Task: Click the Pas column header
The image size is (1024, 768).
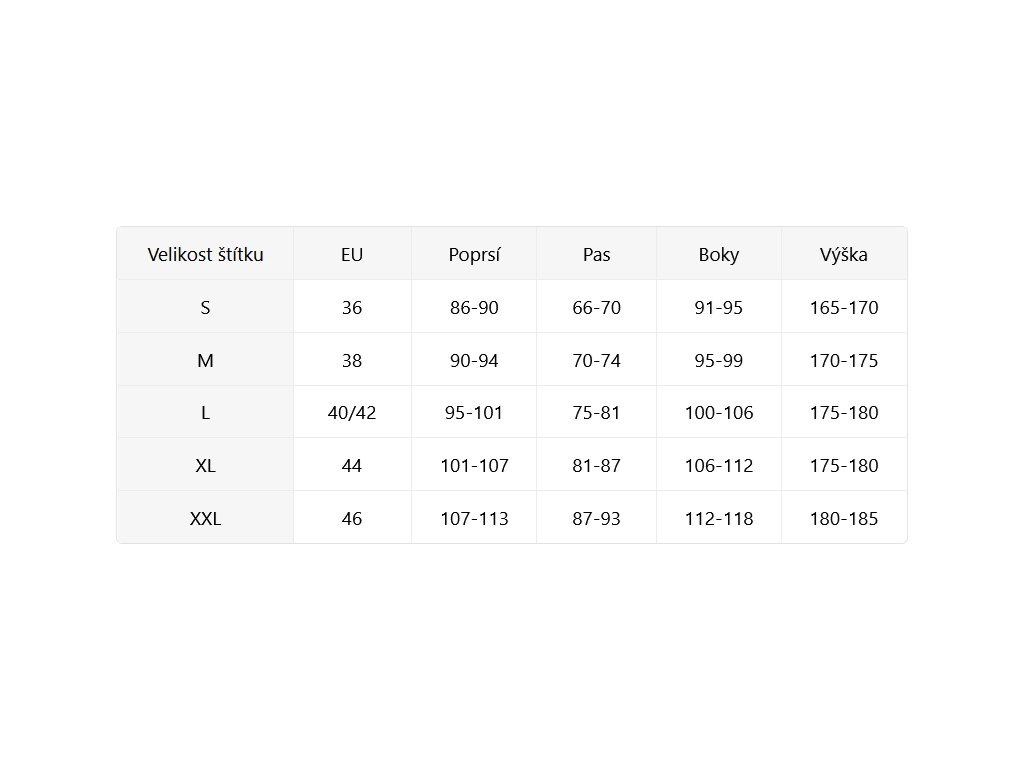Action: [x=596, y=254]
